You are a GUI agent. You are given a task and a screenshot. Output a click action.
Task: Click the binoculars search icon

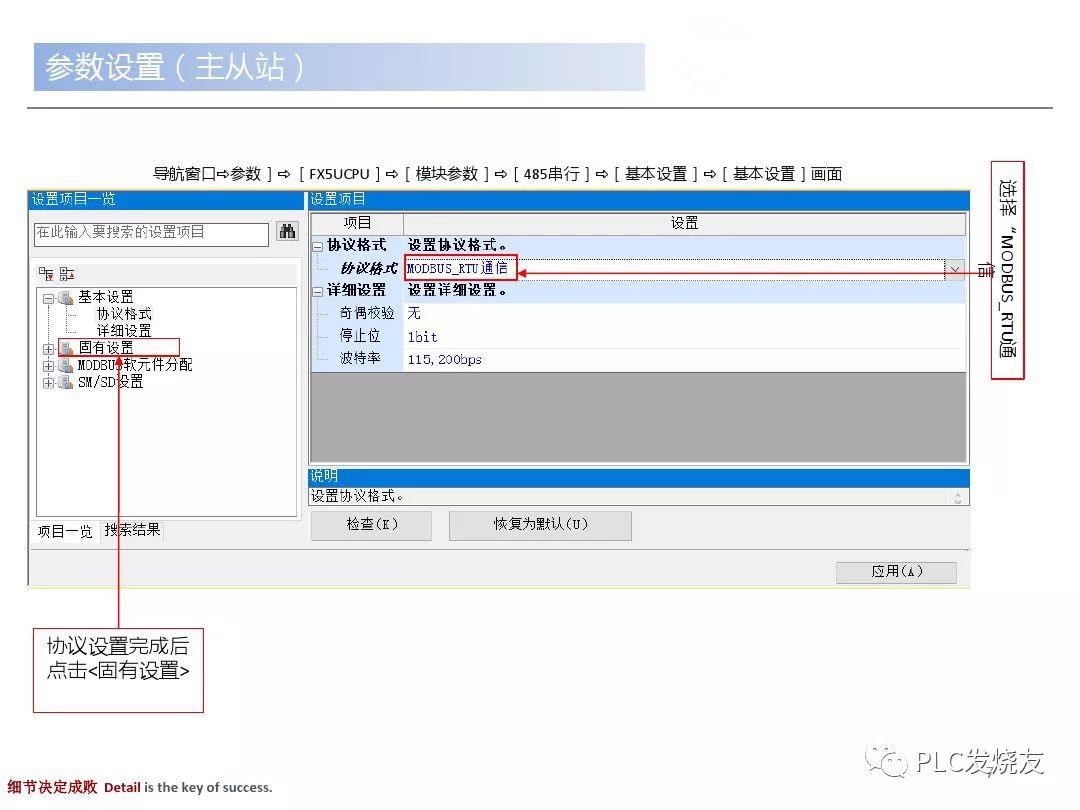[287, 231]
